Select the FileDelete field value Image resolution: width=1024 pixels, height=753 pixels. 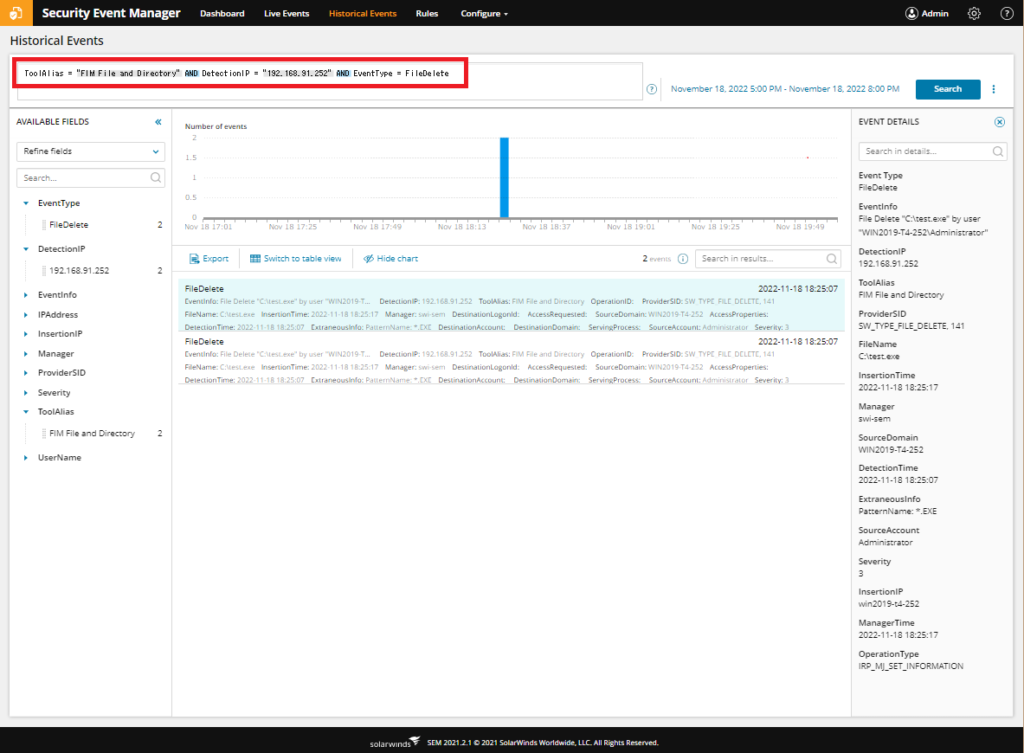69,225
